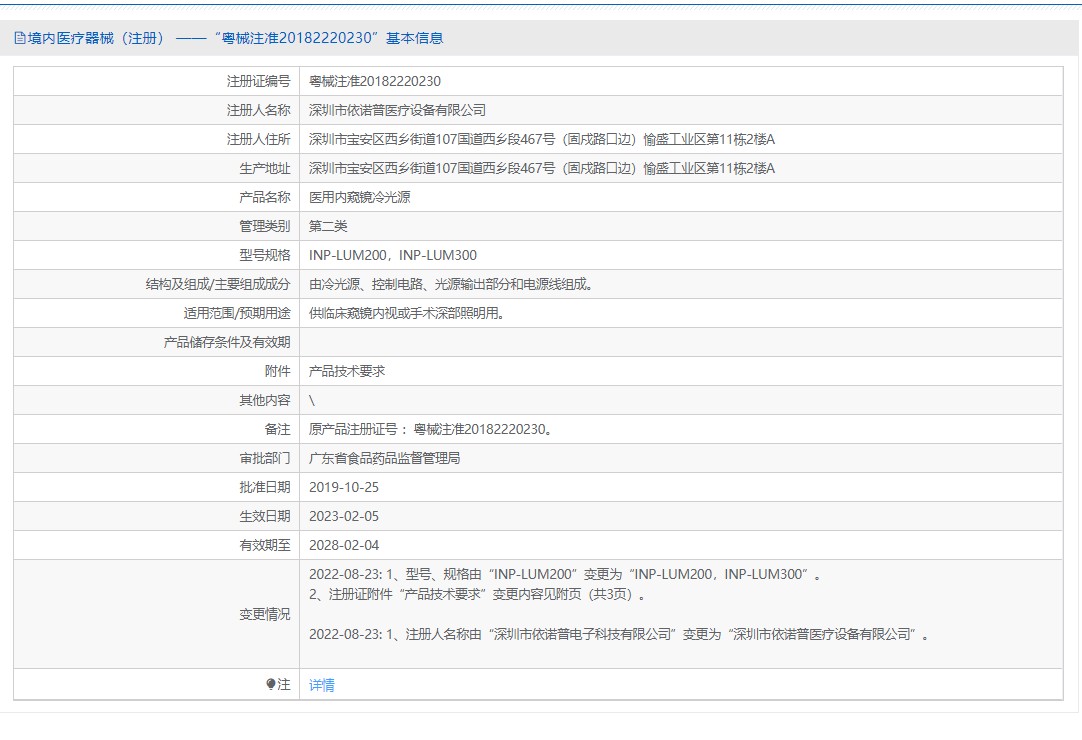Open the 详情 link in the 注 row
The height and width of the screenshot is (740, 1082).
point(322,685)
